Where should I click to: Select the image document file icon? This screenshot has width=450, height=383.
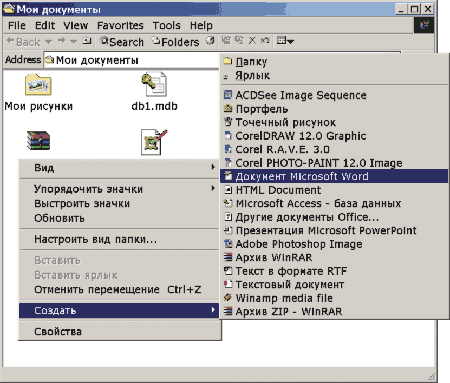(x=154, y=142)
